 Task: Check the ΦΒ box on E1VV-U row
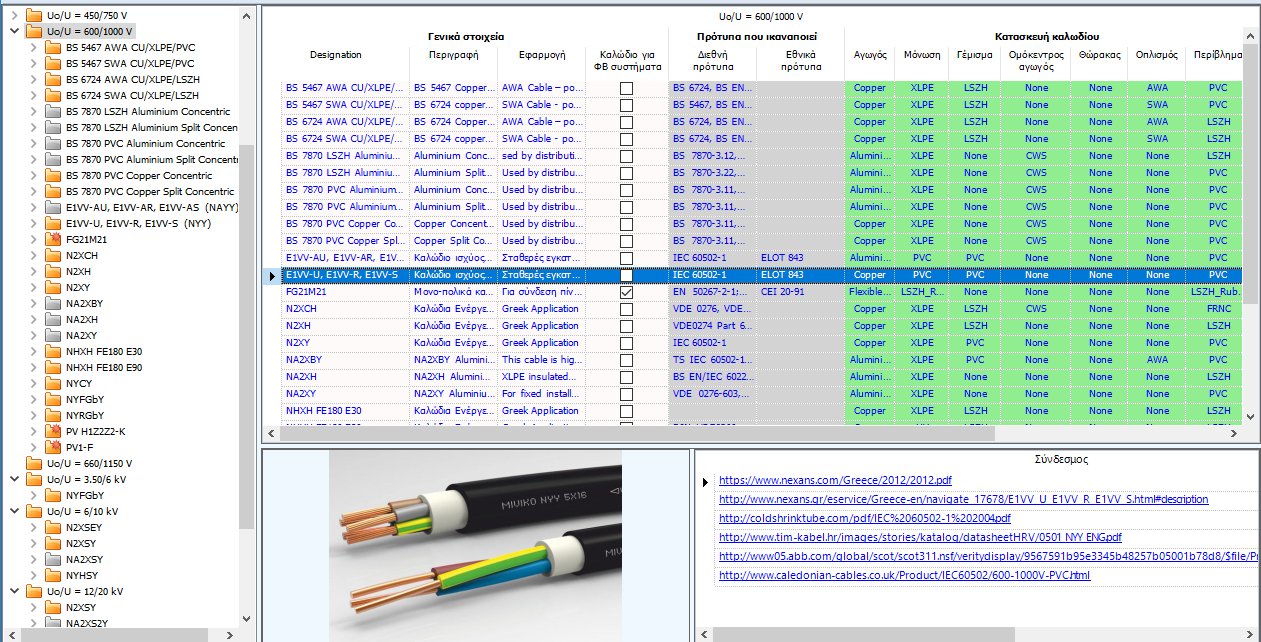626,275
